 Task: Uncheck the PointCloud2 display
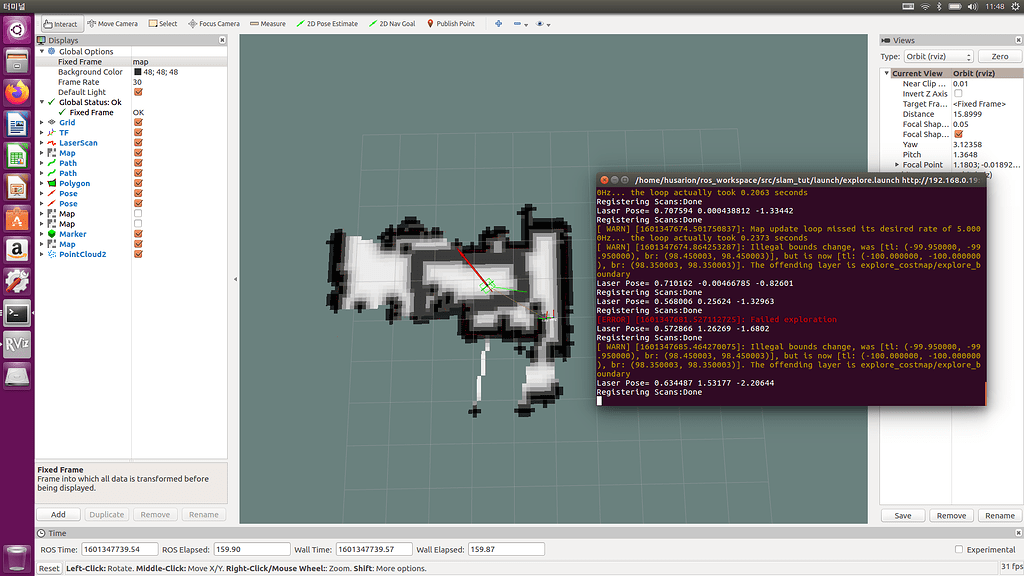138,254
